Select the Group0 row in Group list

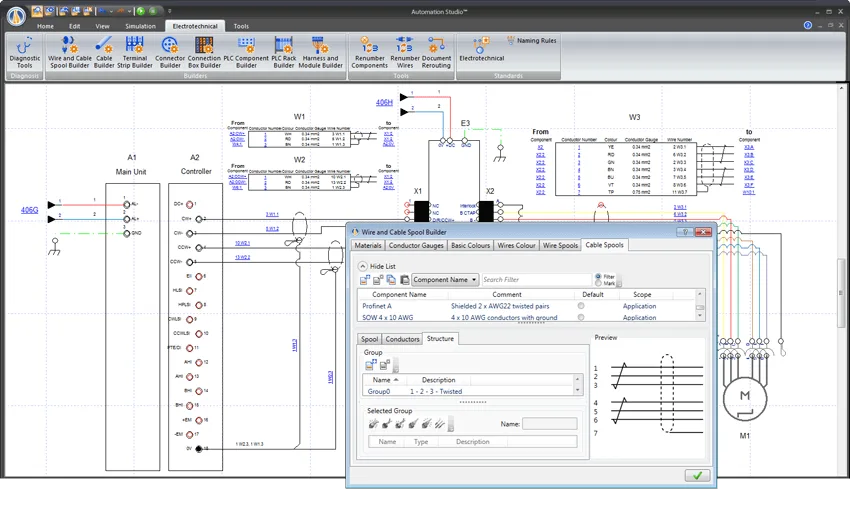[x=468, y=391]
